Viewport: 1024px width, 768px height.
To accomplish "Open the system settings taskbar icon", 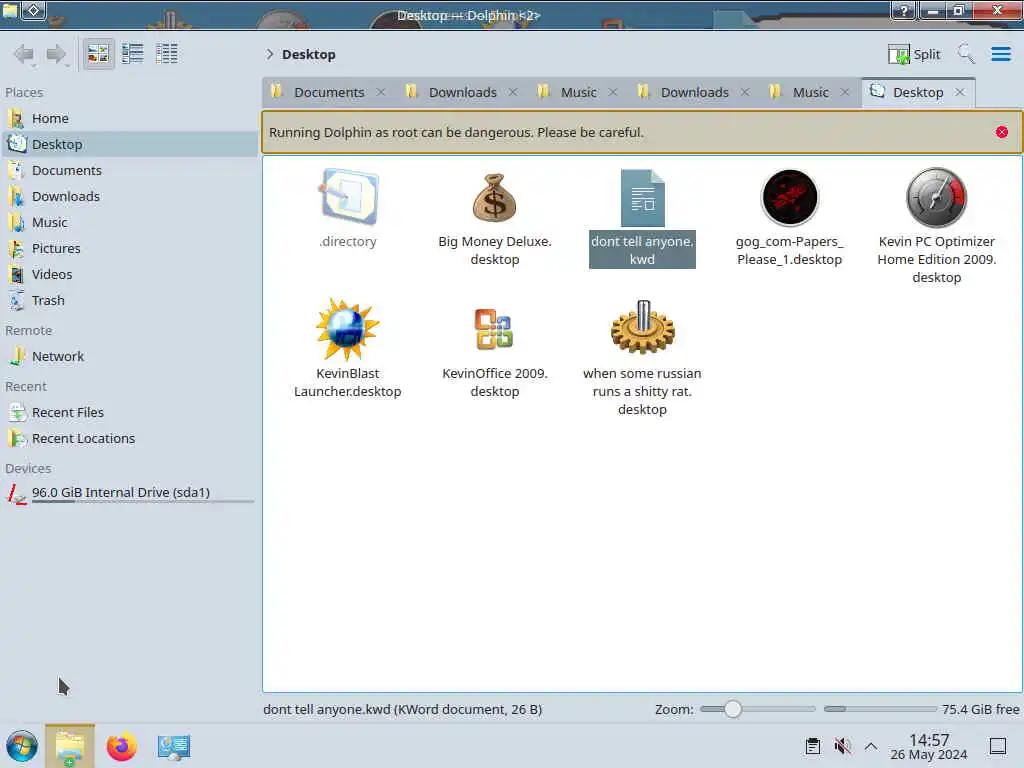I will click(x=174, y=747).
